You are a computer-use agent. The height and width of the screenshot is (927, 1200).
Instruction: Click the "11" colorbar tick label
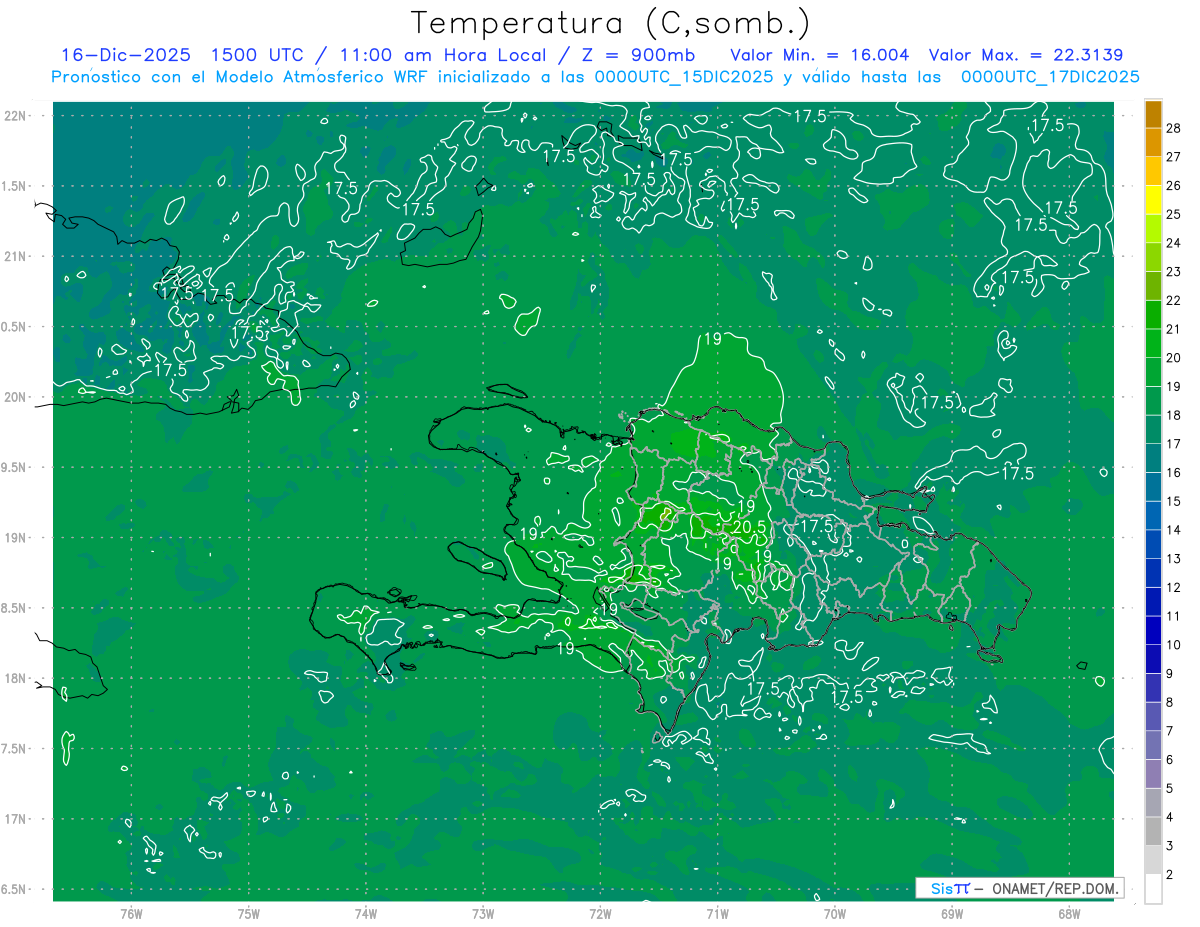(x=1174, y=616)
